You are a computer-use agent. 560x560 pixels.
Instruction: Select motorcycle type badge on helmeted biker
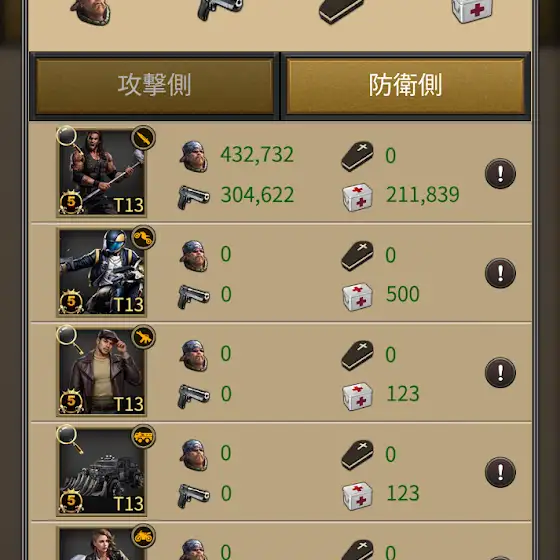coord(143,237)
